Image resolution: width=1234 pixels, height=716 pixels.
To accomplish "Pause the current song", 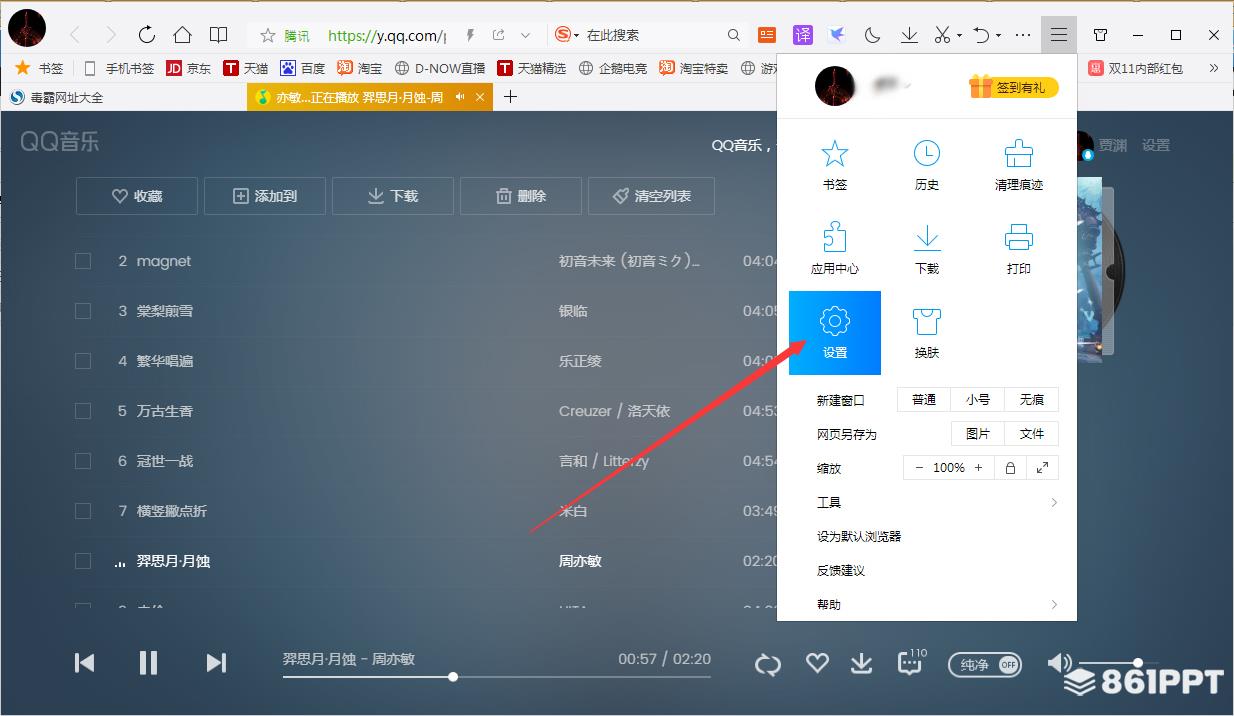I will pyautogui.click(x=148, y=662).
